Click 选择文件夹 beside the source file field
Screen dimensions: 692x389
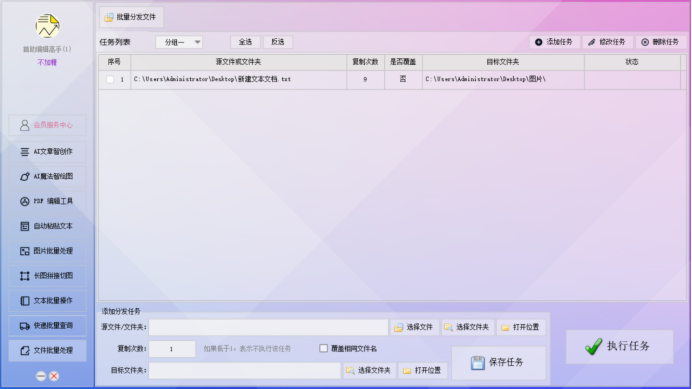[x=467, y=327]
